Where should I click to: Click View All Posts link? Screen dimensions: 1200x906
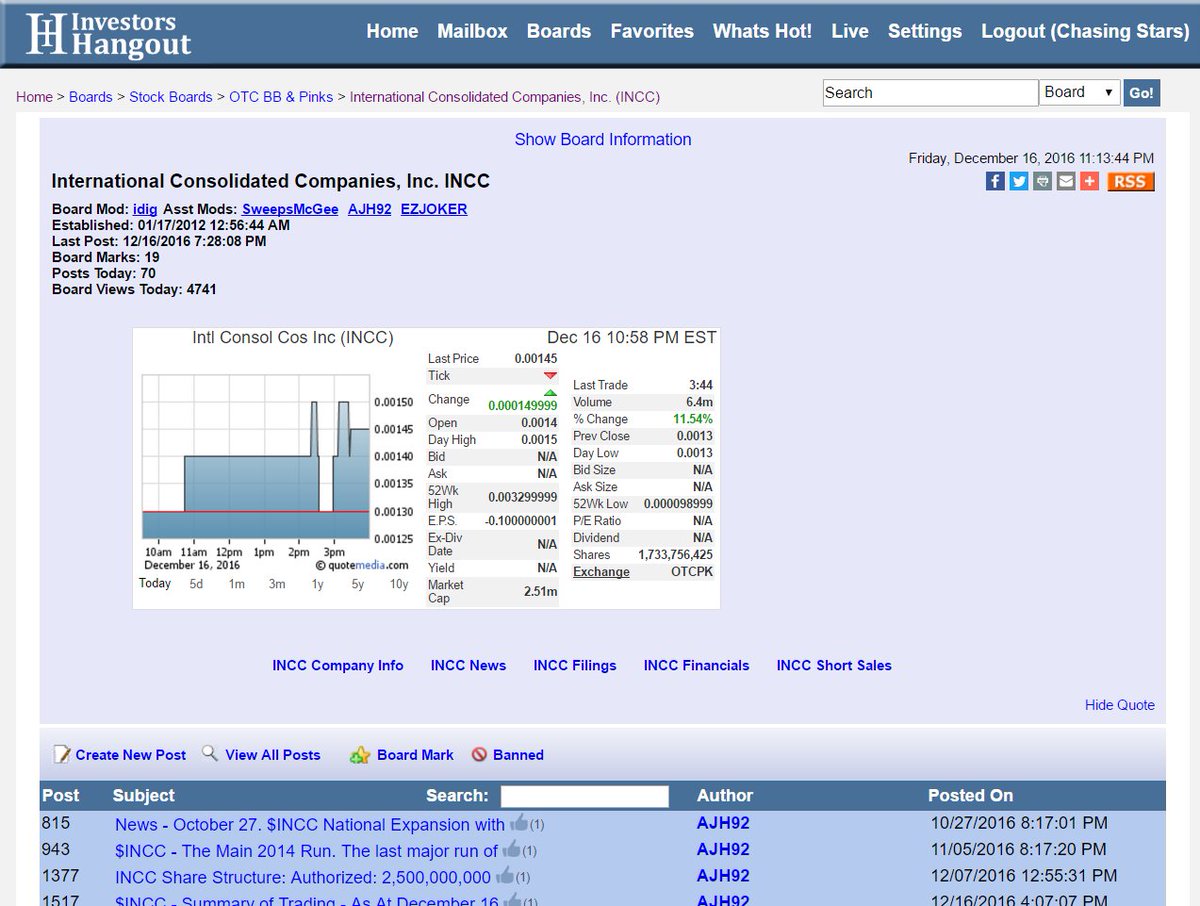273,755
